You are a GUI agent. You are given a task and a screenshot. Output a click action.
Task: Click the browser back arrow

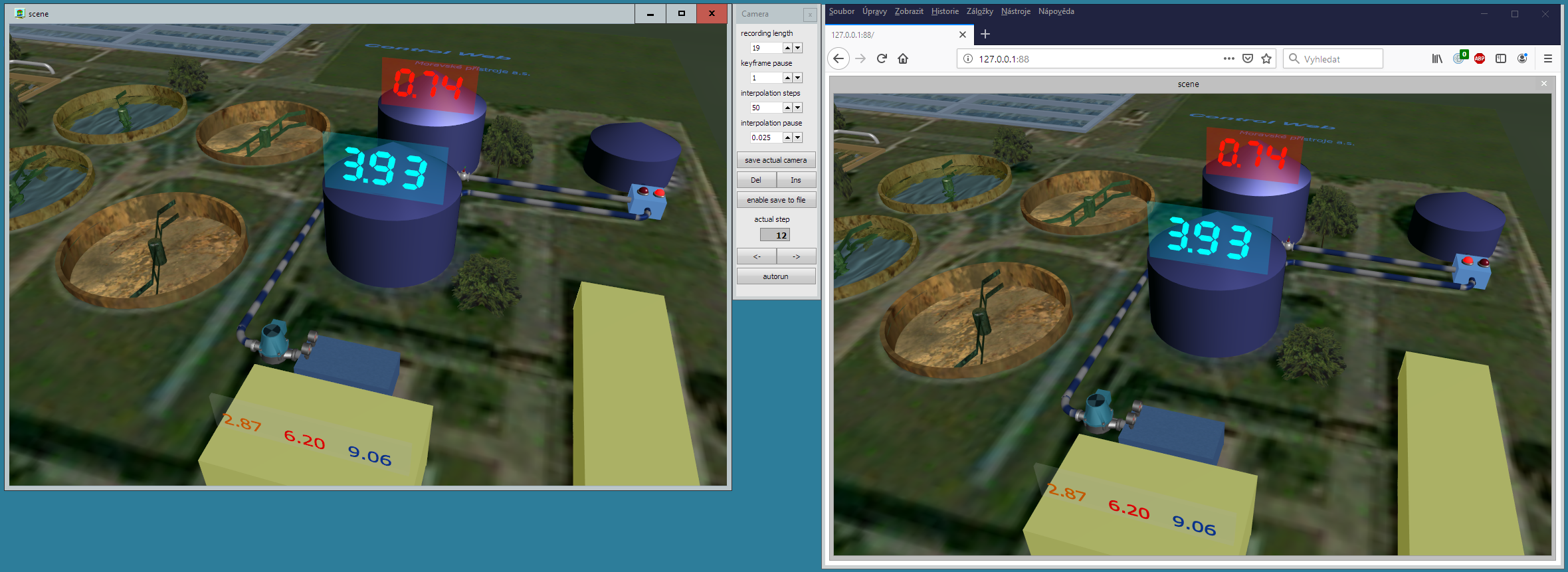[x=838, y=58]
